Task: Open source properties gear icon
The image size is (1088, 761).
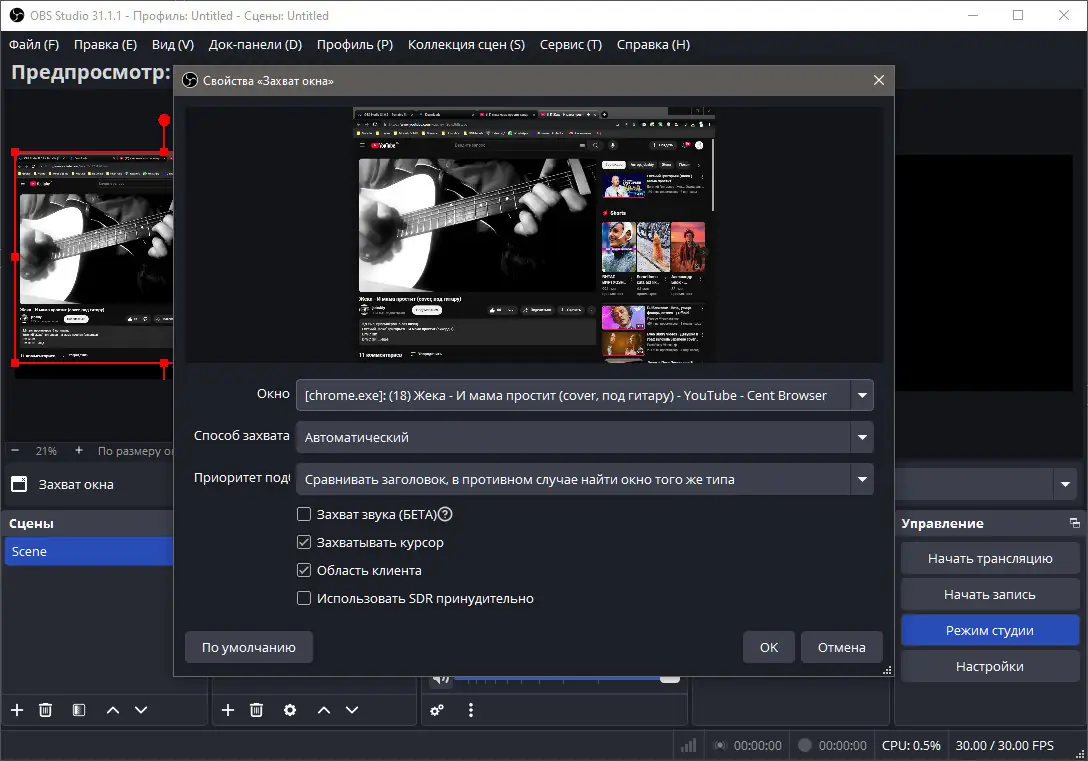Action: (290, 710)
